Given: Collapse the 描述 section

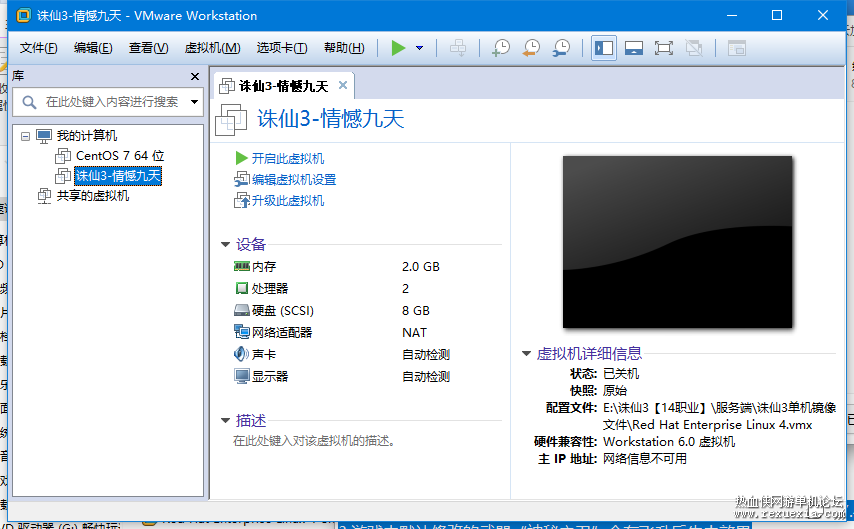Looking at the screenshot, I should pyautogui.click(x=225, y=421).
